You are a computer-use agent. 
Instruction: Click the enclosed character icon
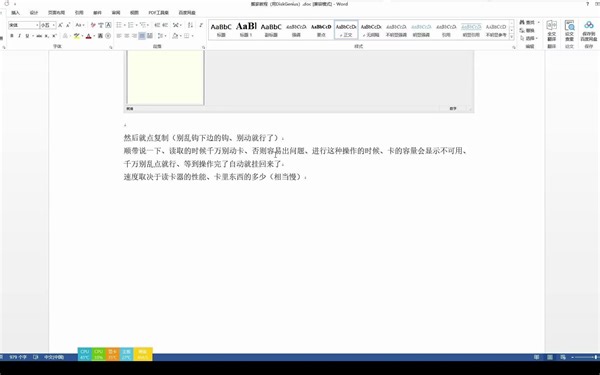(x=108, y=36)
